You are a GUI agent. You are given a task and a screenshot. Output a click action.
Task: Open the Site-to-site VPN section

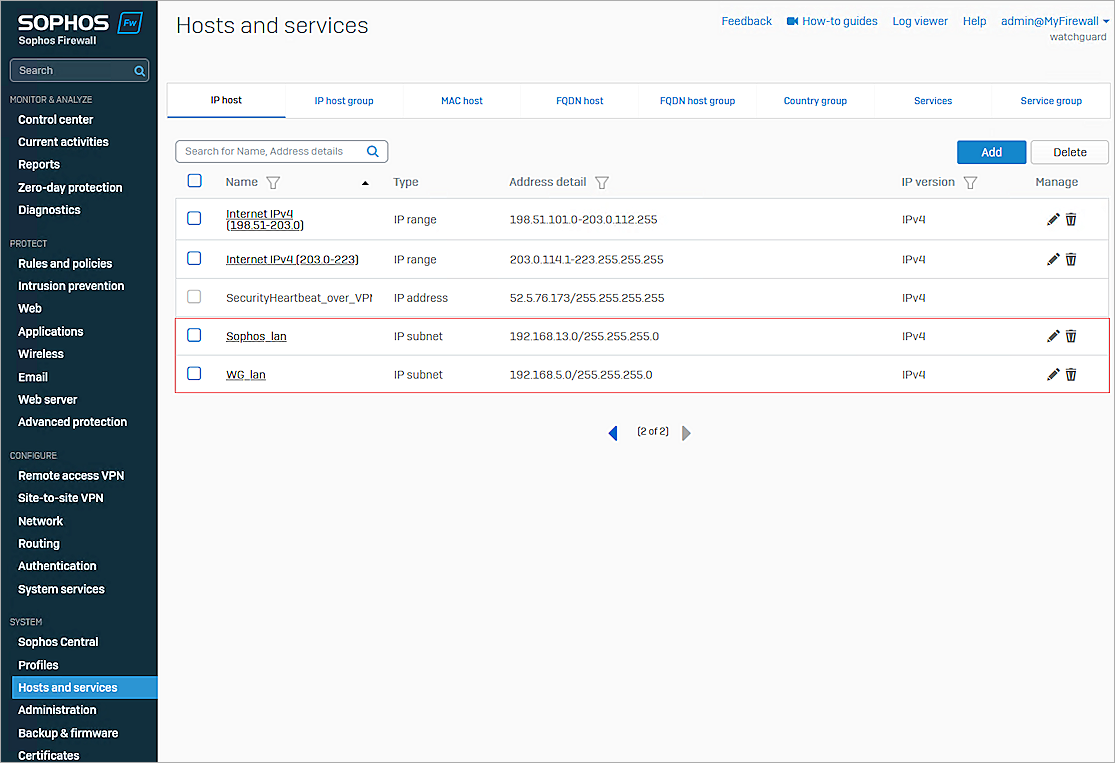click(x=62, y=497)
